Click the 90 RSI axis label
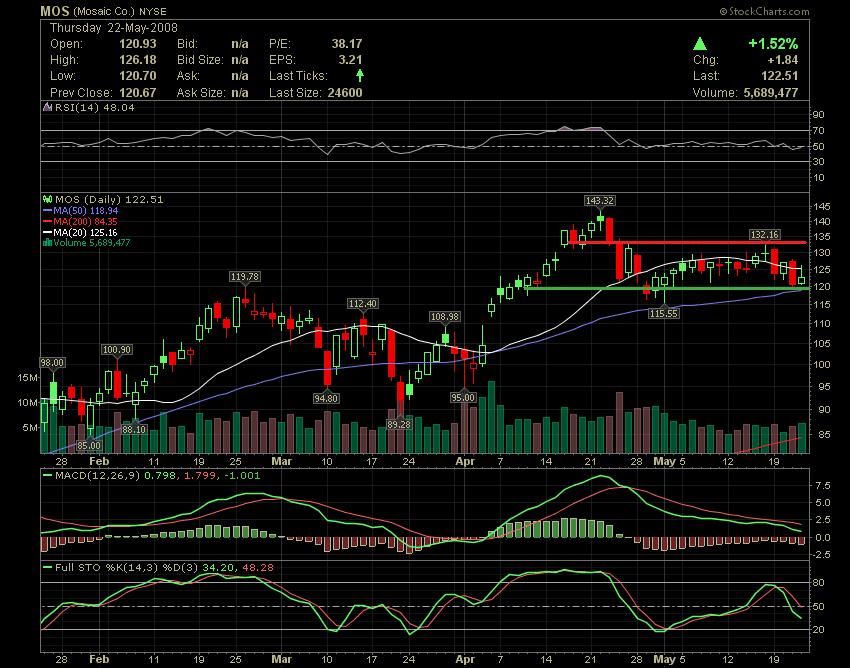 tap(819, 115)
